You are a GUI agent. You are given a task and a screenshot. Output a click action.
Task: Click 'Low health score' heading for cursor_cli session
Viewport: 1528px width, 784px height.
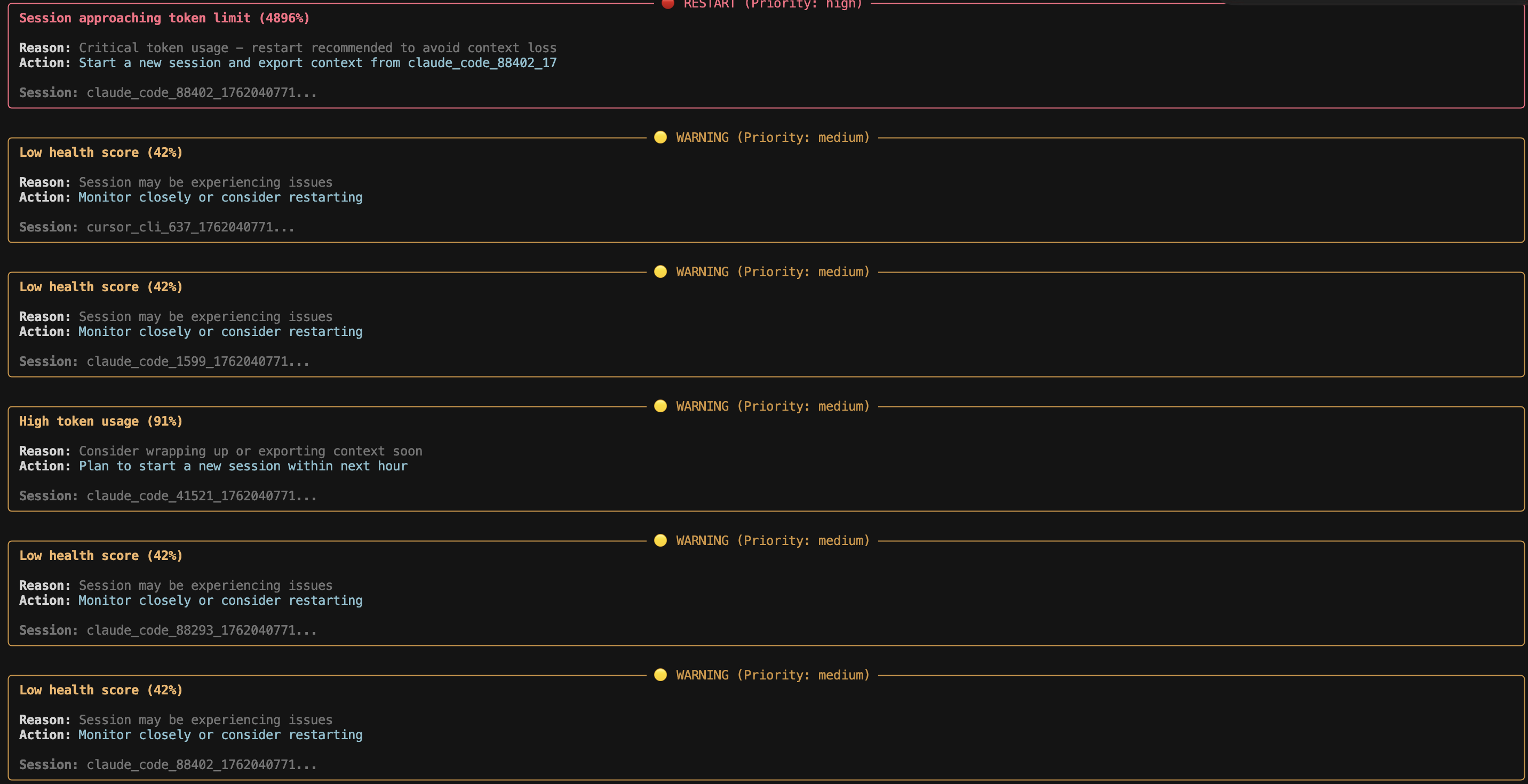click(101, 153)
